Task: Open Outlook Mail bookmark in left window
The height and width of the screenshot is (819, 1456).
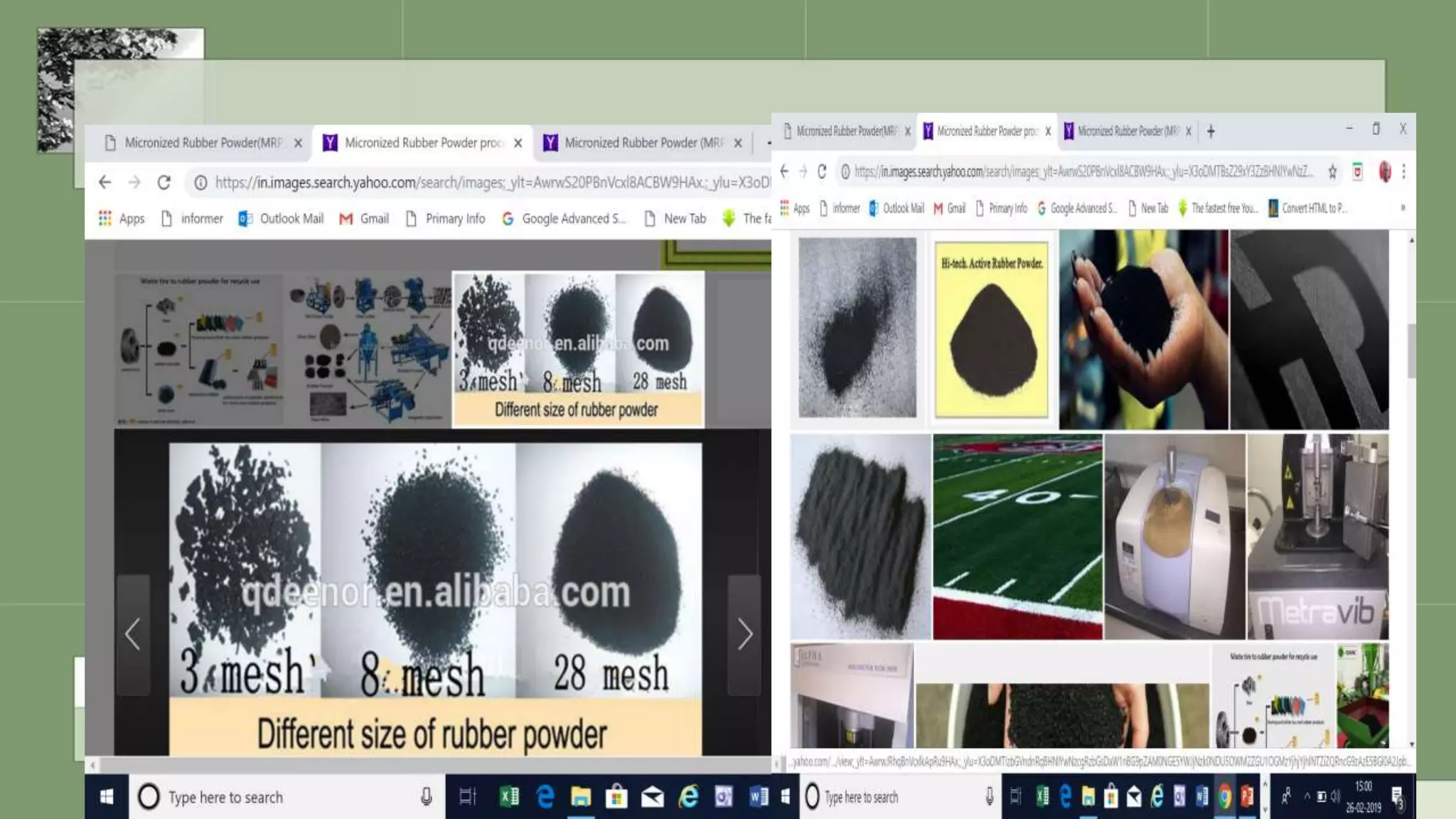Action: [x=282, y=218]
